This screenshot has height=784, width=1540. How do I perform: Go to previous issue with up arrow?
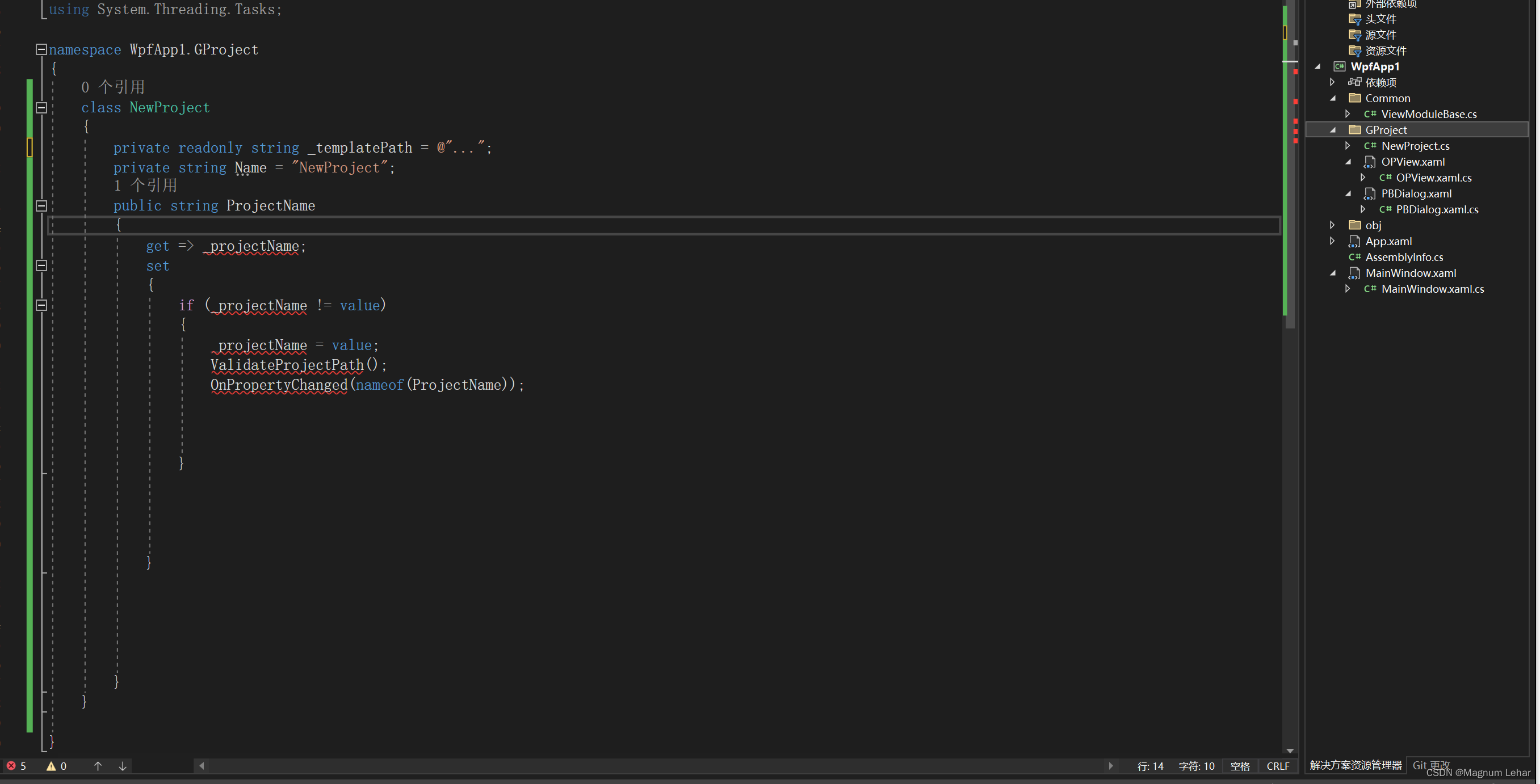[98, 765]
